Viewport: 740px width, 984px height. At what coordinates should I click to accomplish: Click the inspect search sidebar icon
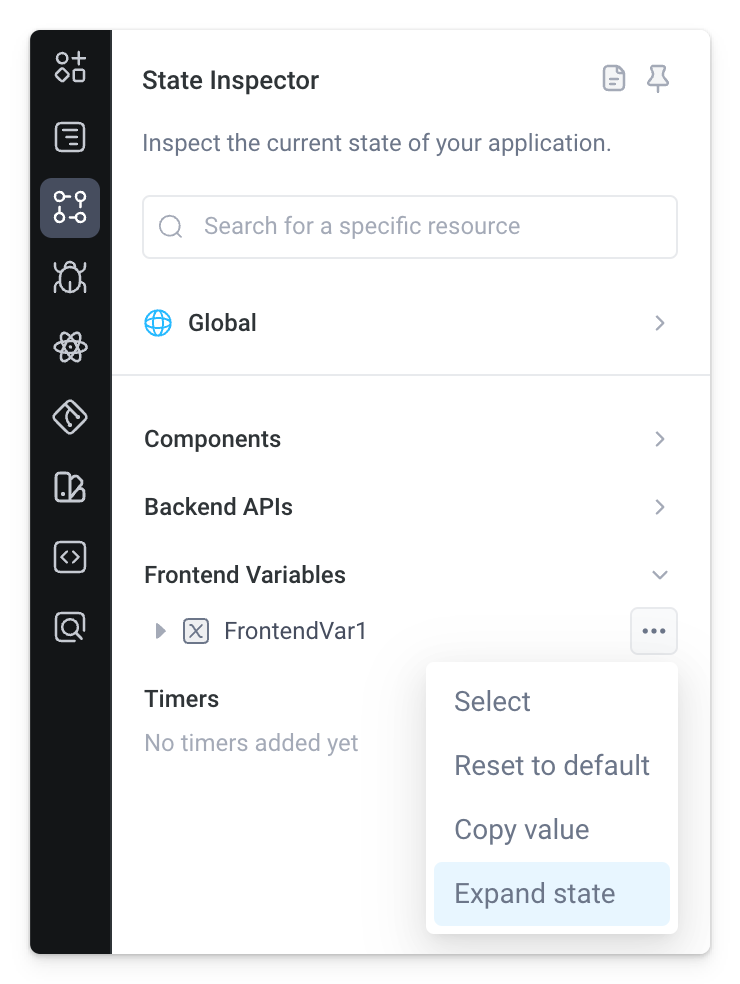click(x=69, y=628)
